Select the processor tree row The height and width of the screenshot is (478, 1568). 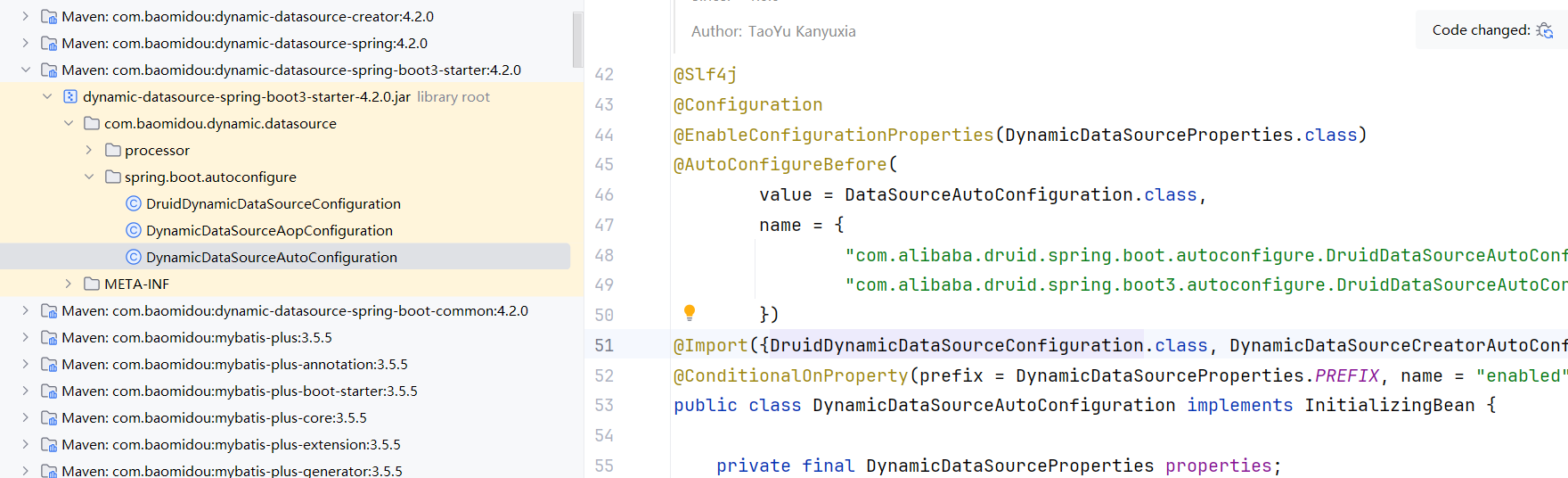(285, 150)
